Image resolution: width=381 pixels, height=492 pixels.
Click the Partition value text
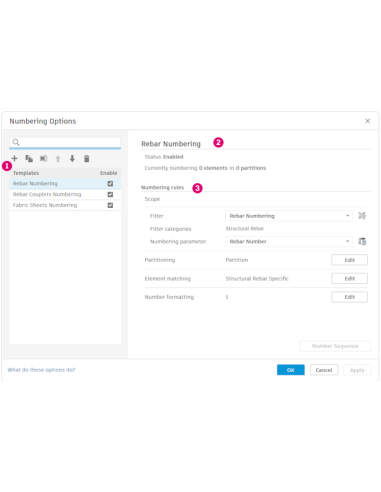pyautogui.click(x=237, y=260)
